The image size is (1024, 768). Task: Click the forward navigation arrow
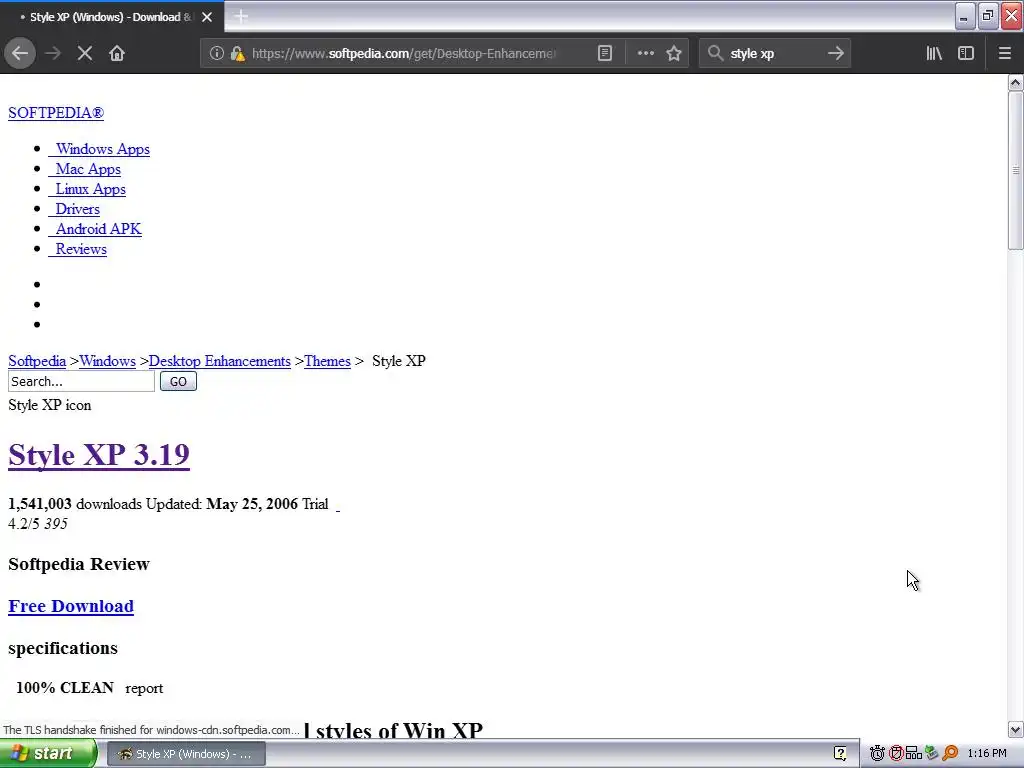53,53
